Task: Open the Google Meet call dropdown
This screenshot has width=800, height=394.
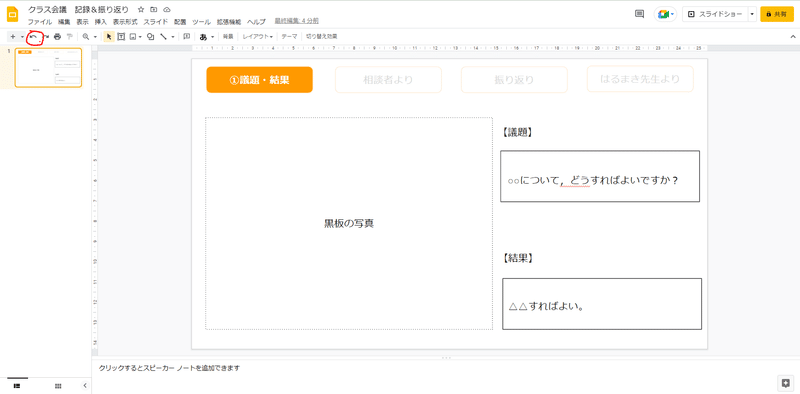Action: pyautogui.click(x=665, y=14)
